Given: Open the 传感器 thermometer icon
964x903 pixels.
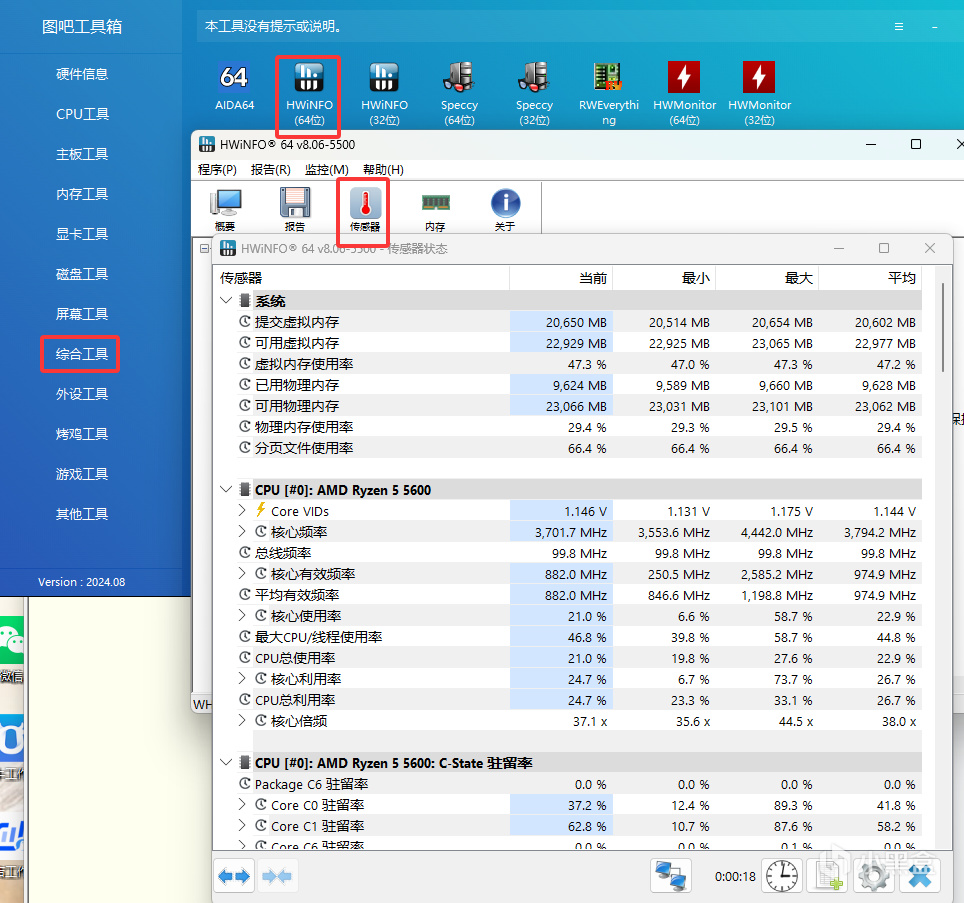Looking at the screenshot, I should click(365, 210).
